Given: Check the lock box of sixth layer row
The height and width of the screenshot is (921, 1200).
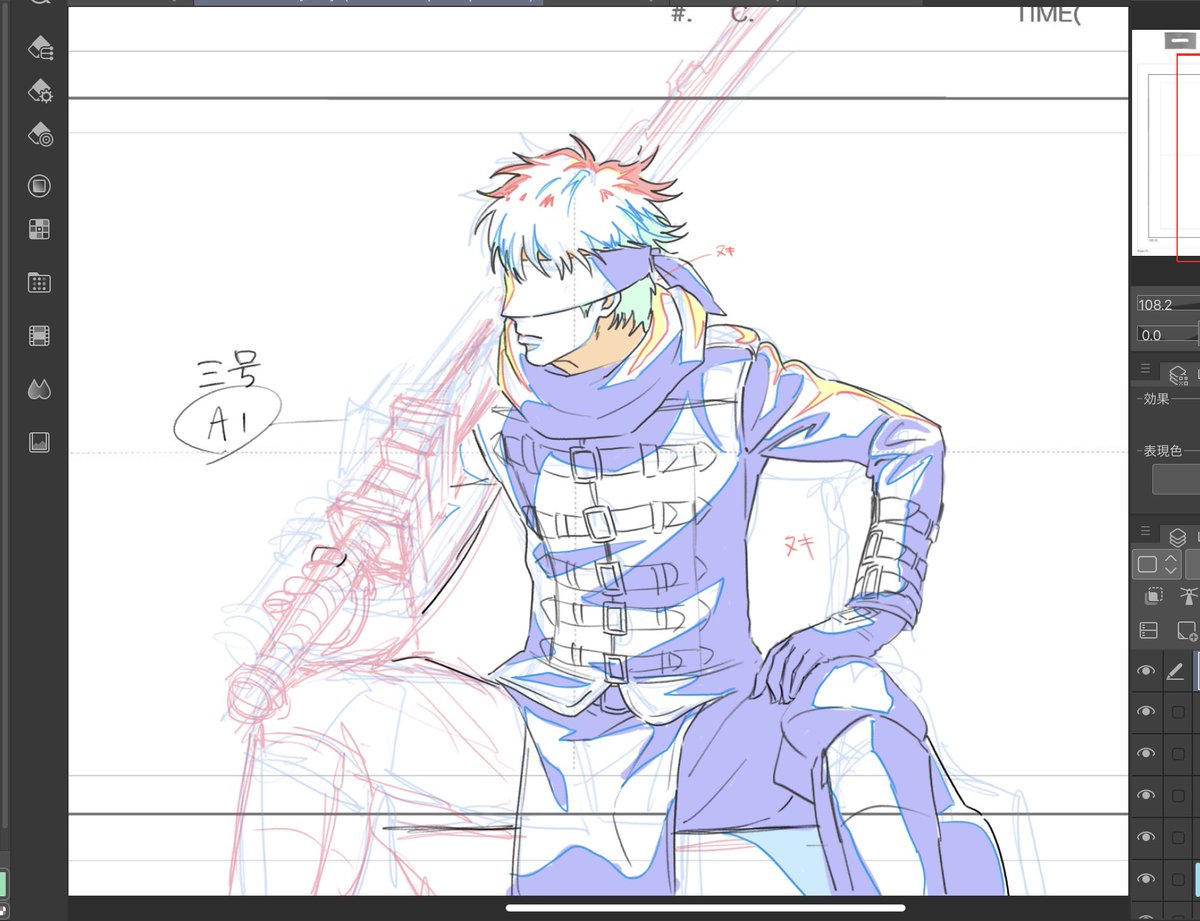Looking at the screenshot, I should tap(1178, 878).
